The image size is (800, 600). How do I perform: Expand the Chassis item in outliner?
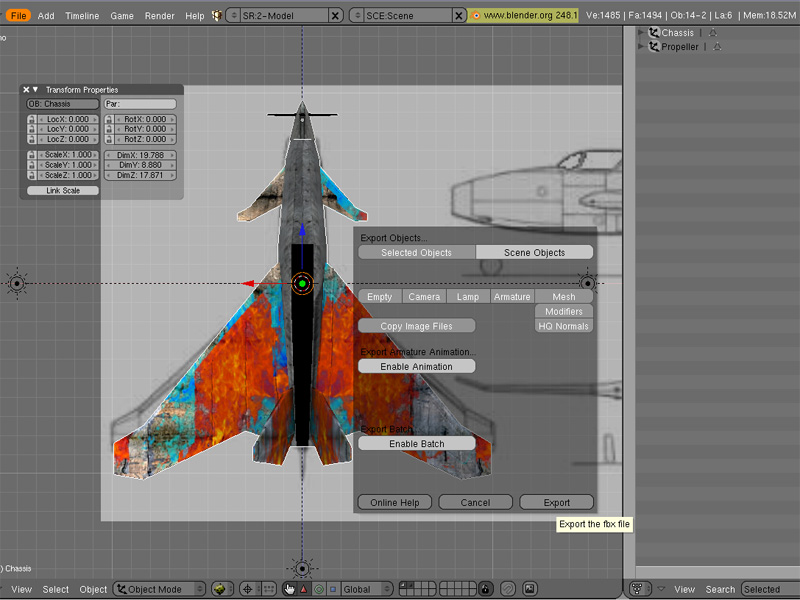(x=641, y=33)
